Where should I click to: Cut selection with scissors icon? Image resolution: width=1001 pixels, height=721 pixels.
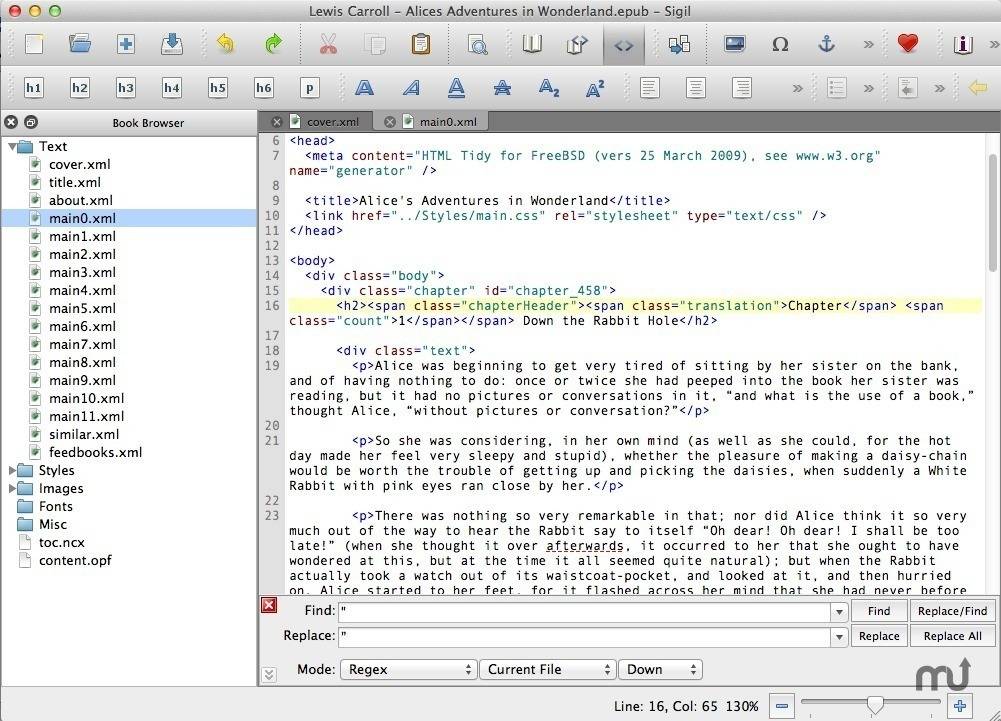pyautogui.click(x=328, y=44)
